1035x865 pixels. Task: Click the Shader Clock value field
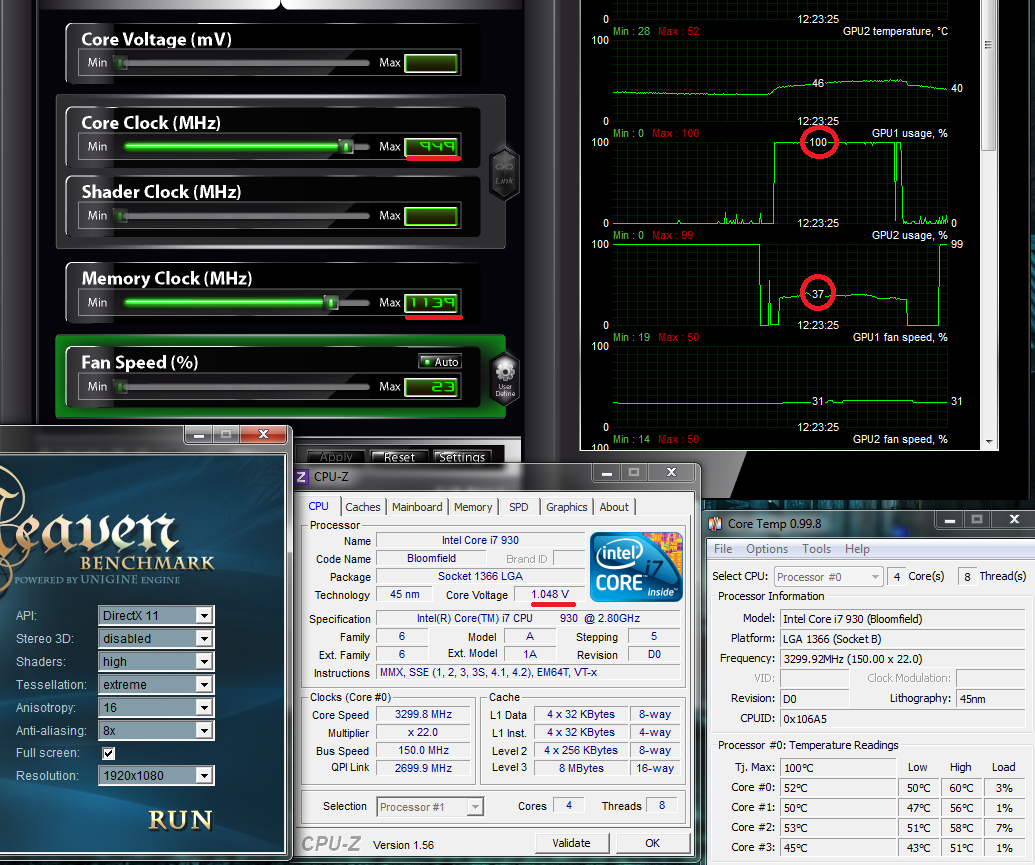432,216
